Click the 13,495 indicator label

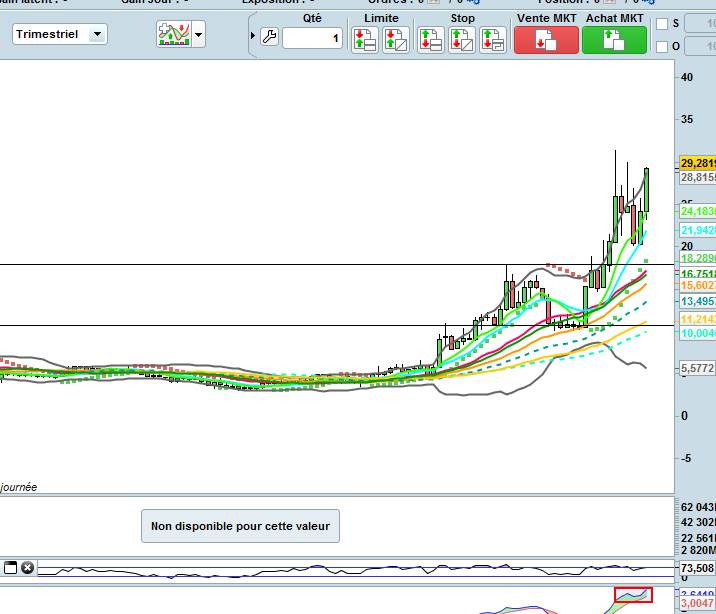[x=698, y=301]
